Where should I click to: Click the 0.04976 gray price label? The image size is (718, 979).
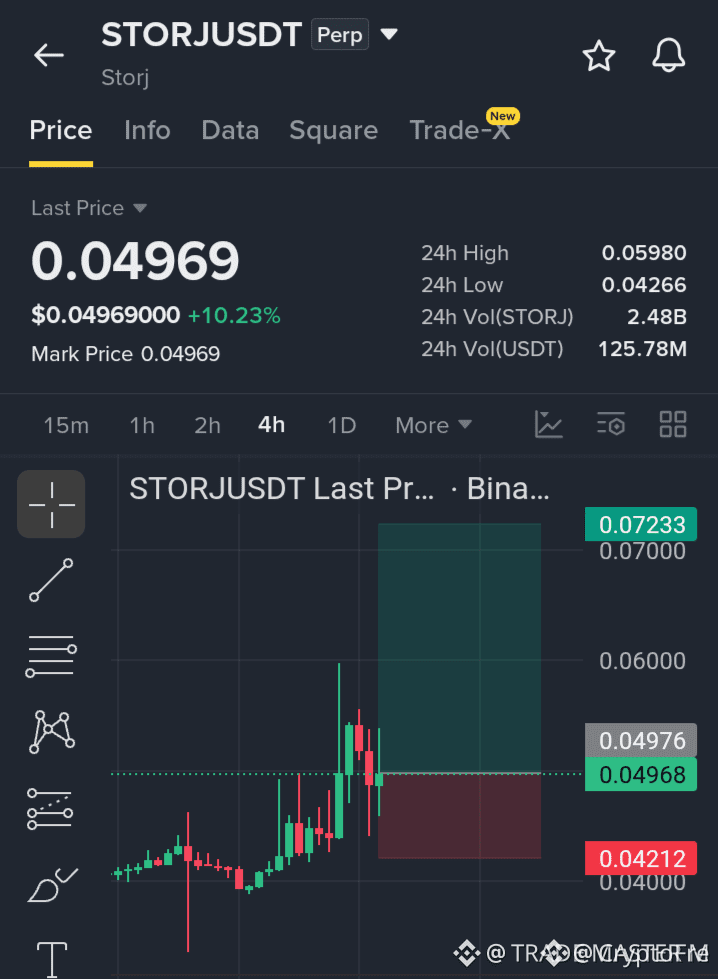coord(641,740)
